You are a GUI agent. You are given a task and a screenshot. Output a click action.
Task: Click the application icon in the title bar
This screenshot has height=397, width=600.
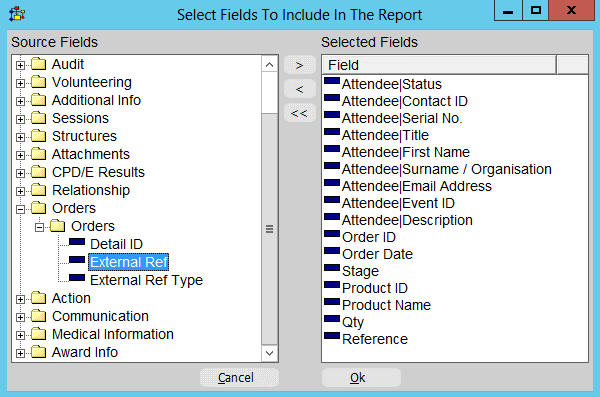pyautogui.click(x=17, y=14)
